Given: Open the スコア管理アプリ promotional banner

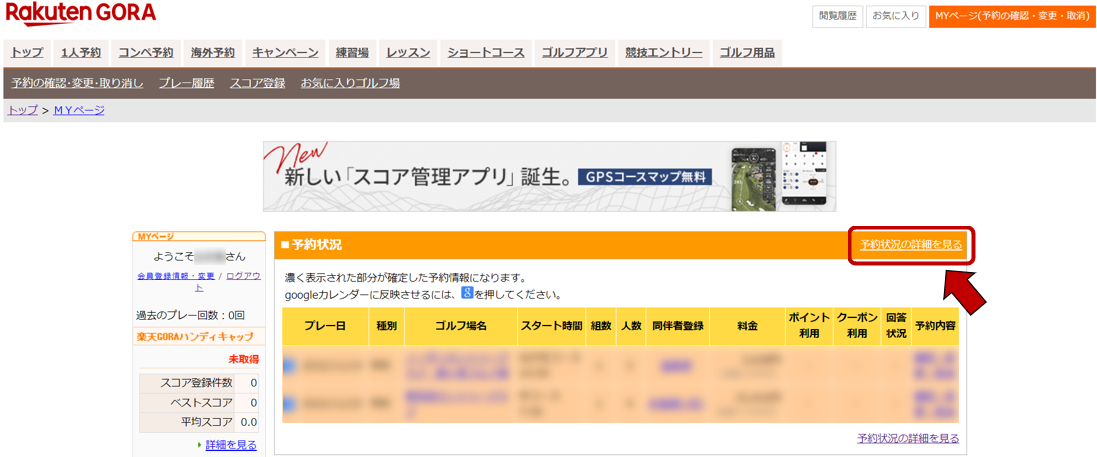Looking at the screenshot, I should (549, 176).
